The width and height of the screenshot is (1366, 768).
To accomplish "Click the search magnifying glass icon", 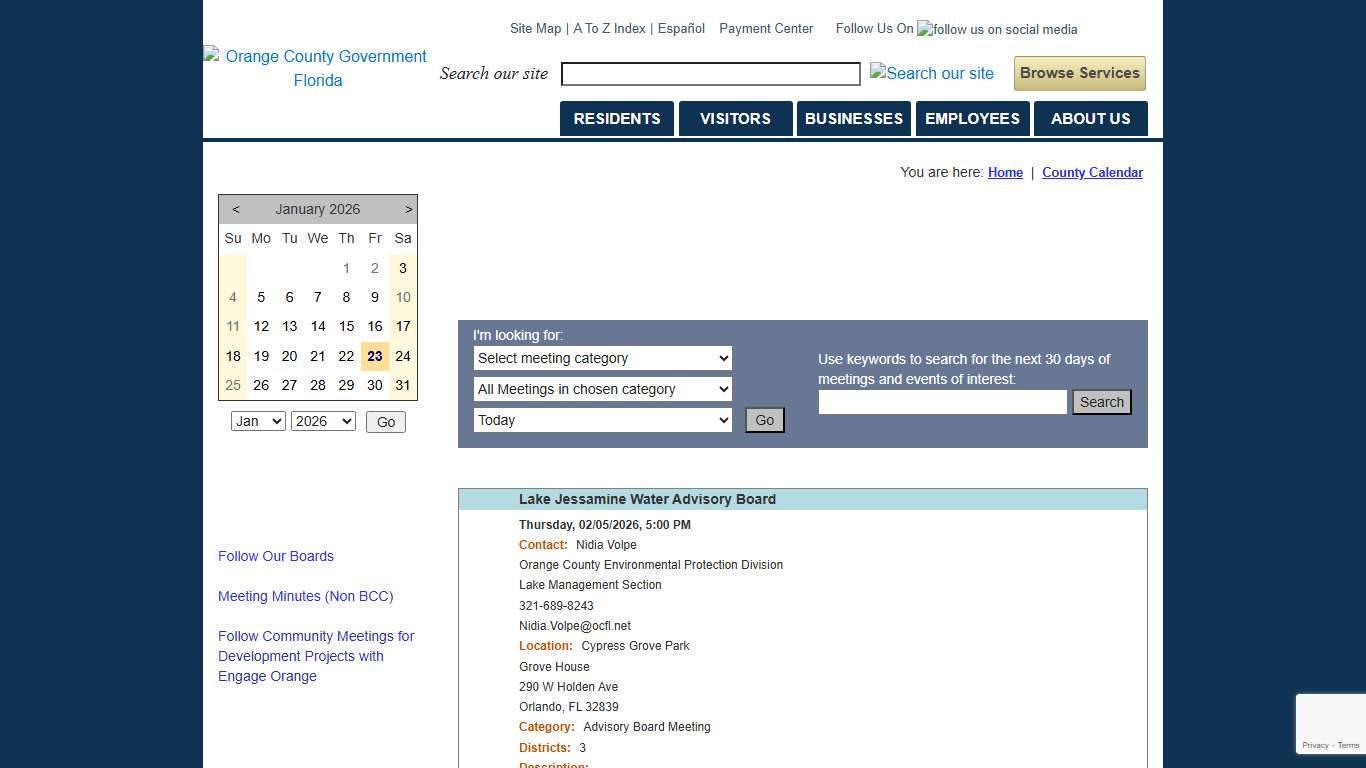I will pos(931,73).
